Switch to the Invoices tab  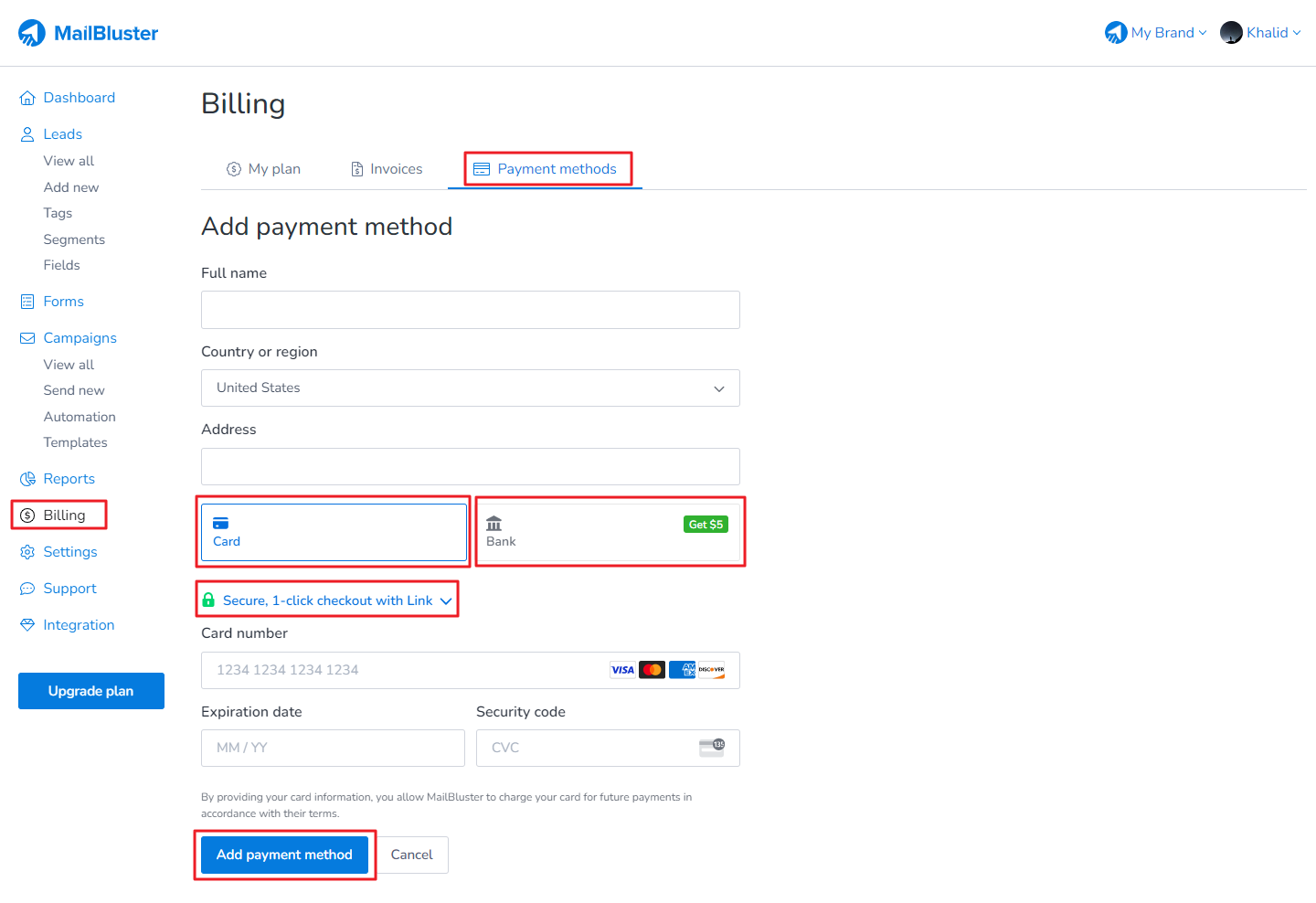click(x=386, y=168)
